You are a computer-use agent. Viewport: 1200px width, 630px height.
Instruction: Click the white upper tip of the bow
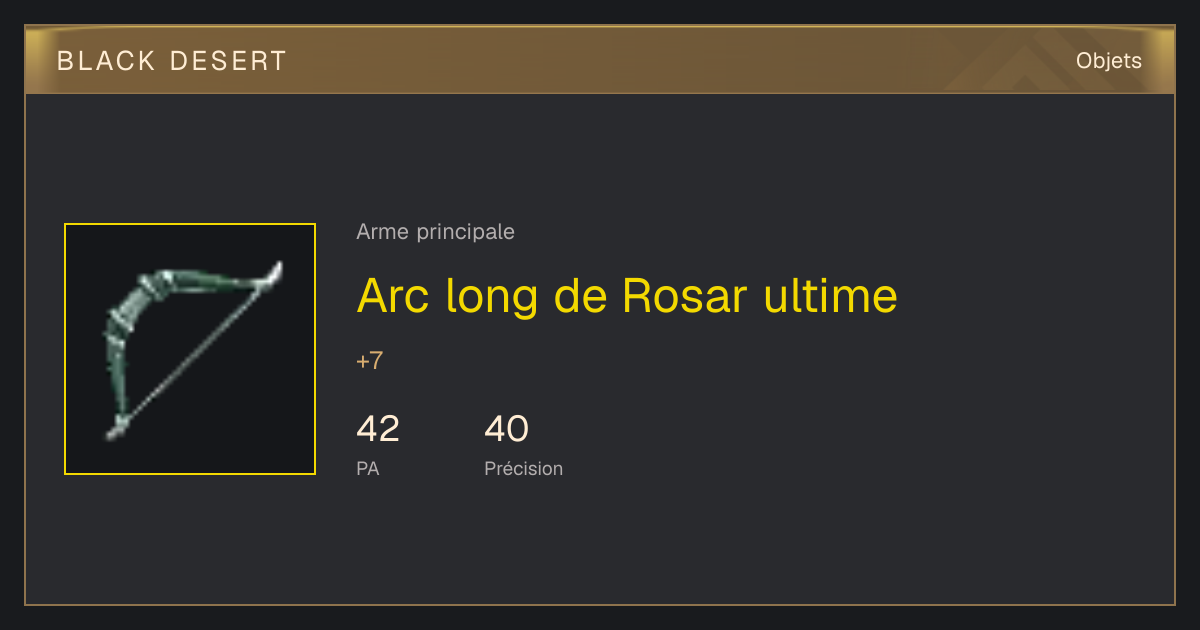(x=274, y=273)
